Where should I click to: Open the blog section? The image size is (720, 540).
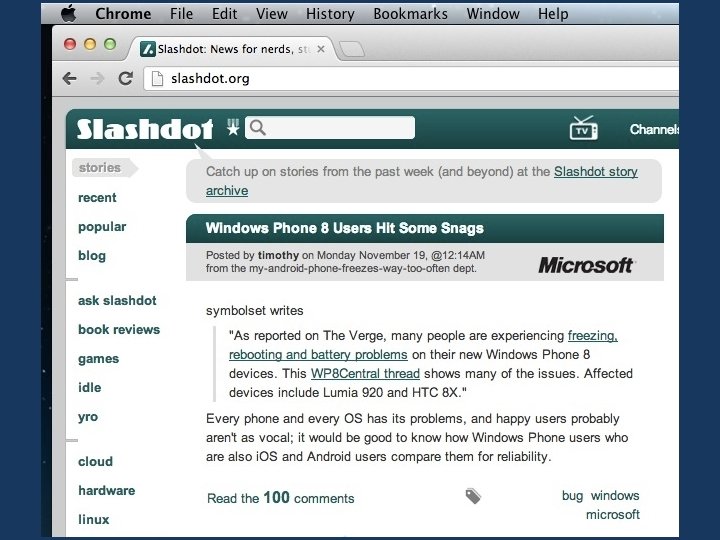[92, 256]
